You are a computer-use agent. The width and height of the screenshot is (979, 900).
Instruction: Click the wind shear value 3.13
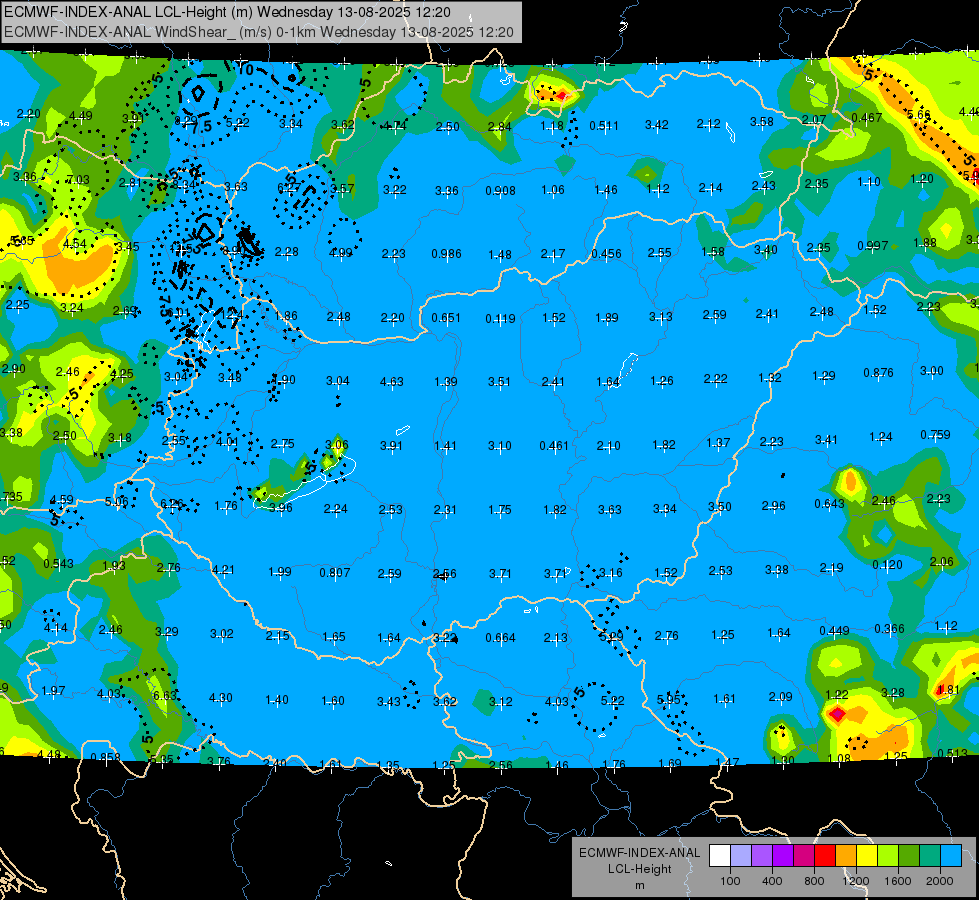pos(661,317)
